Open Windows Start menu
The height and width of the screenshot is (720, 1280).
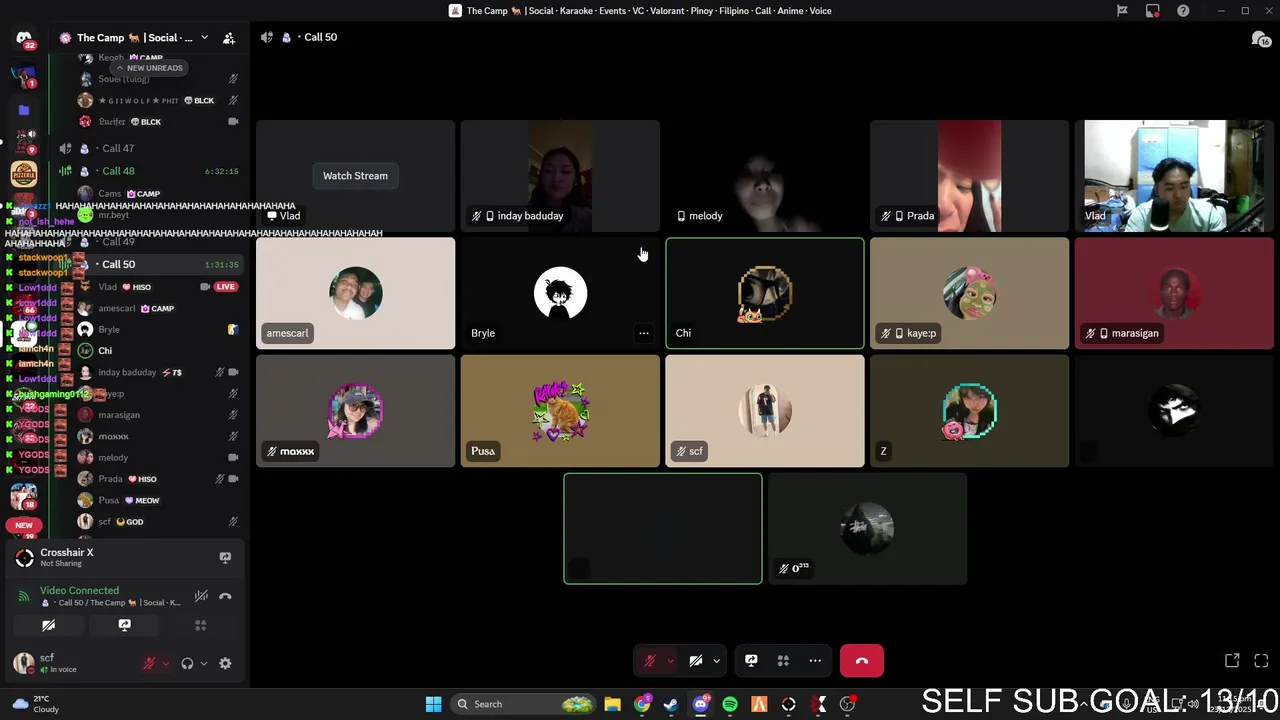point(433,704)
